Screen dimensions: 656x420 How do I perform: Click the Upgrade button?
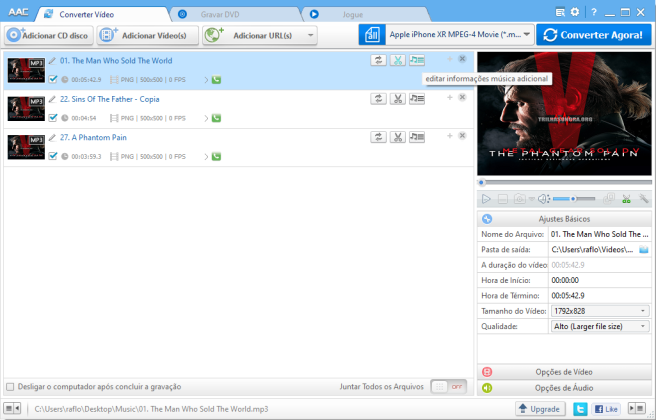point(540,409)
